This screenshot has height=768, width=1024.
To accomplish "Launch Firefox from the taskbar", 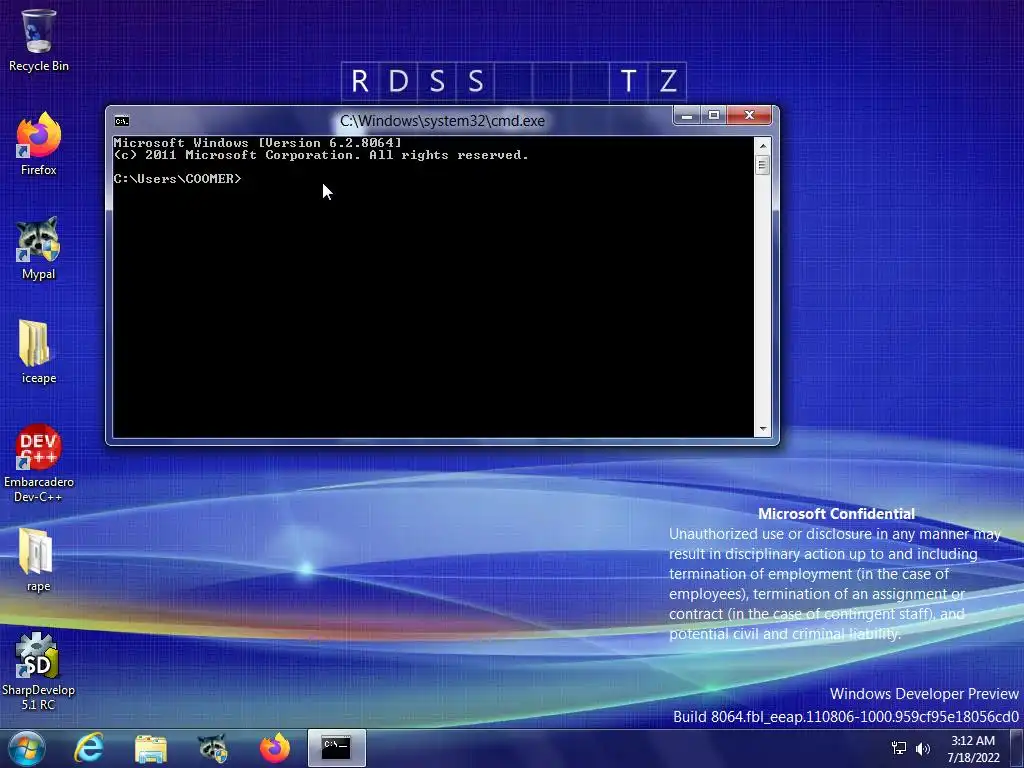I will click(275, 748).
